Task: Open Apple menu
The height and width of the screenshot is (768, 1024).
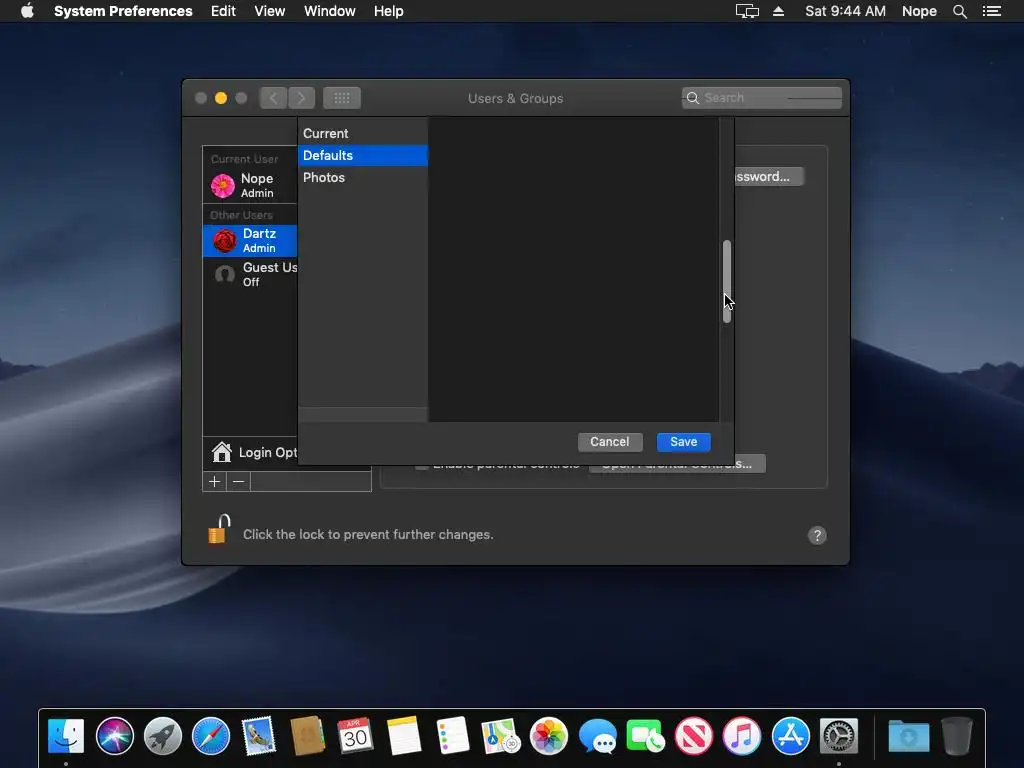Action: pos(27,11)
